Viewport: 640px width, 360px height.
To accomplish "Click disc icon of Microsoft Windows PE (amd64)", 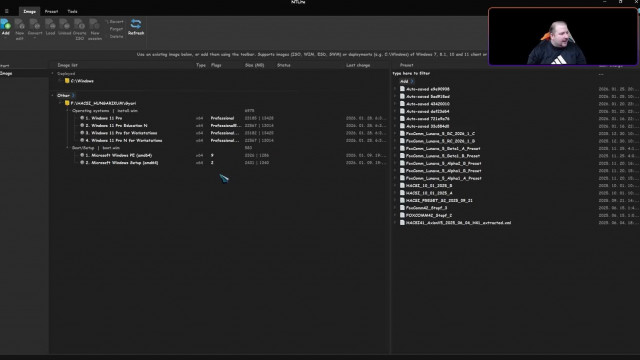I will coord(82,155).
